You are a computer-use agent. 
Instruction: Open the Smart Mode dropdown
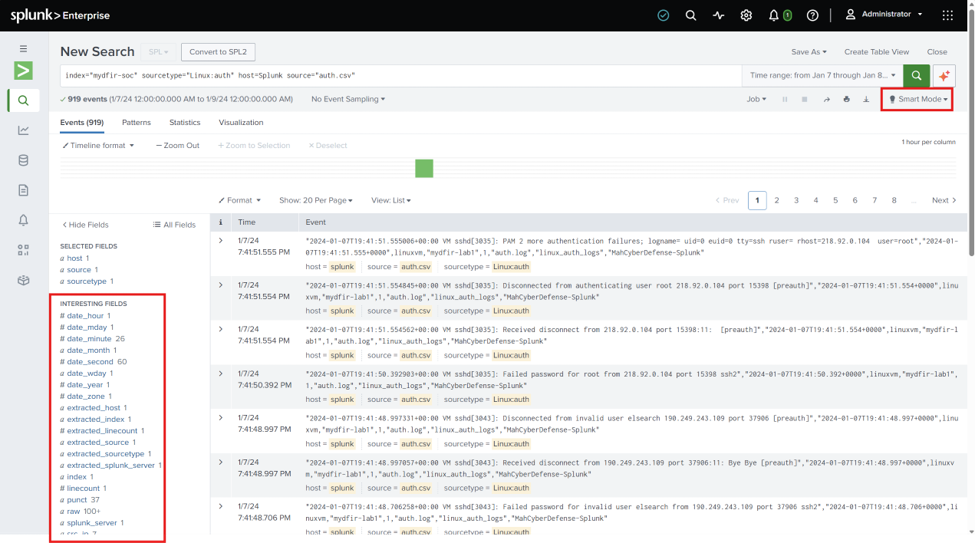tap(918, 99)
